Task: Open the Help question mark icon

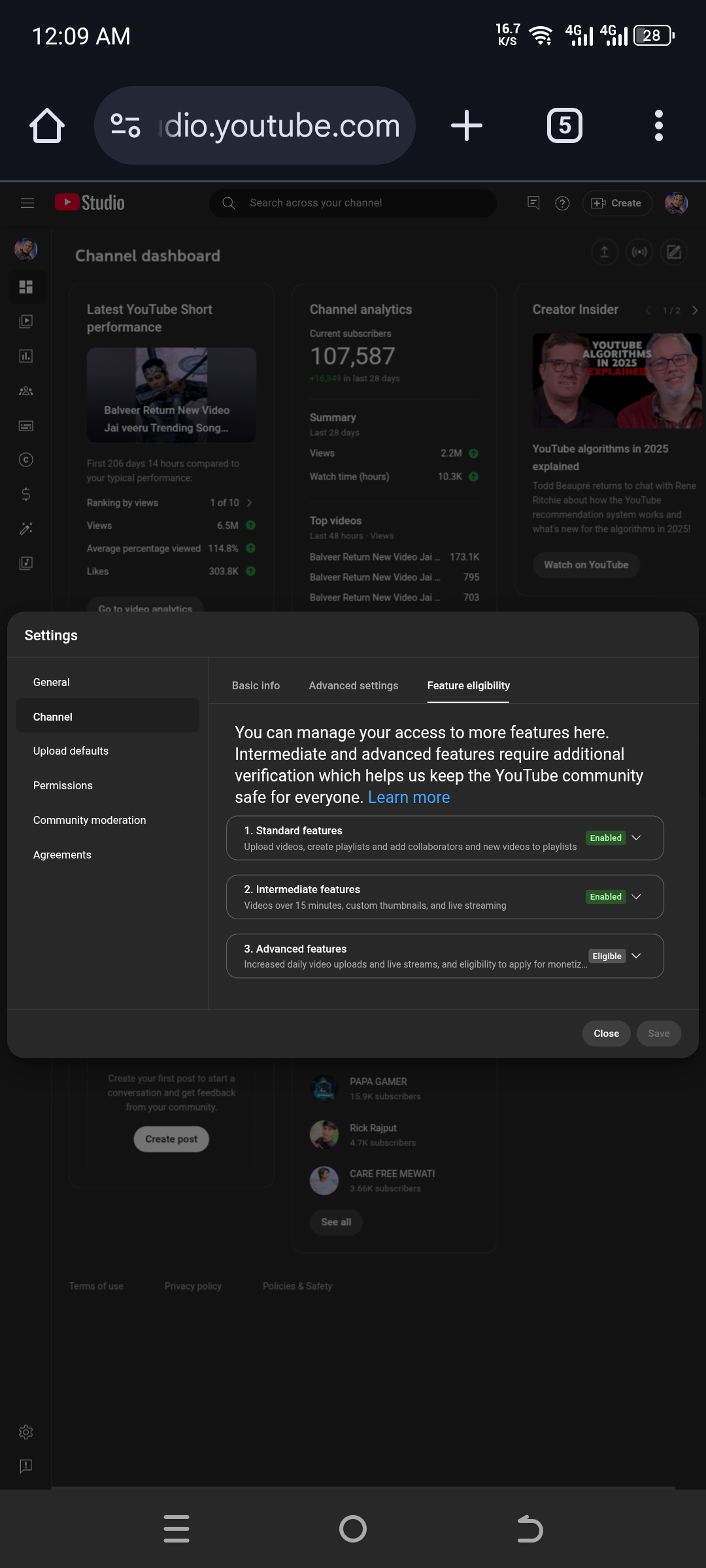Action: click(562, 203)
